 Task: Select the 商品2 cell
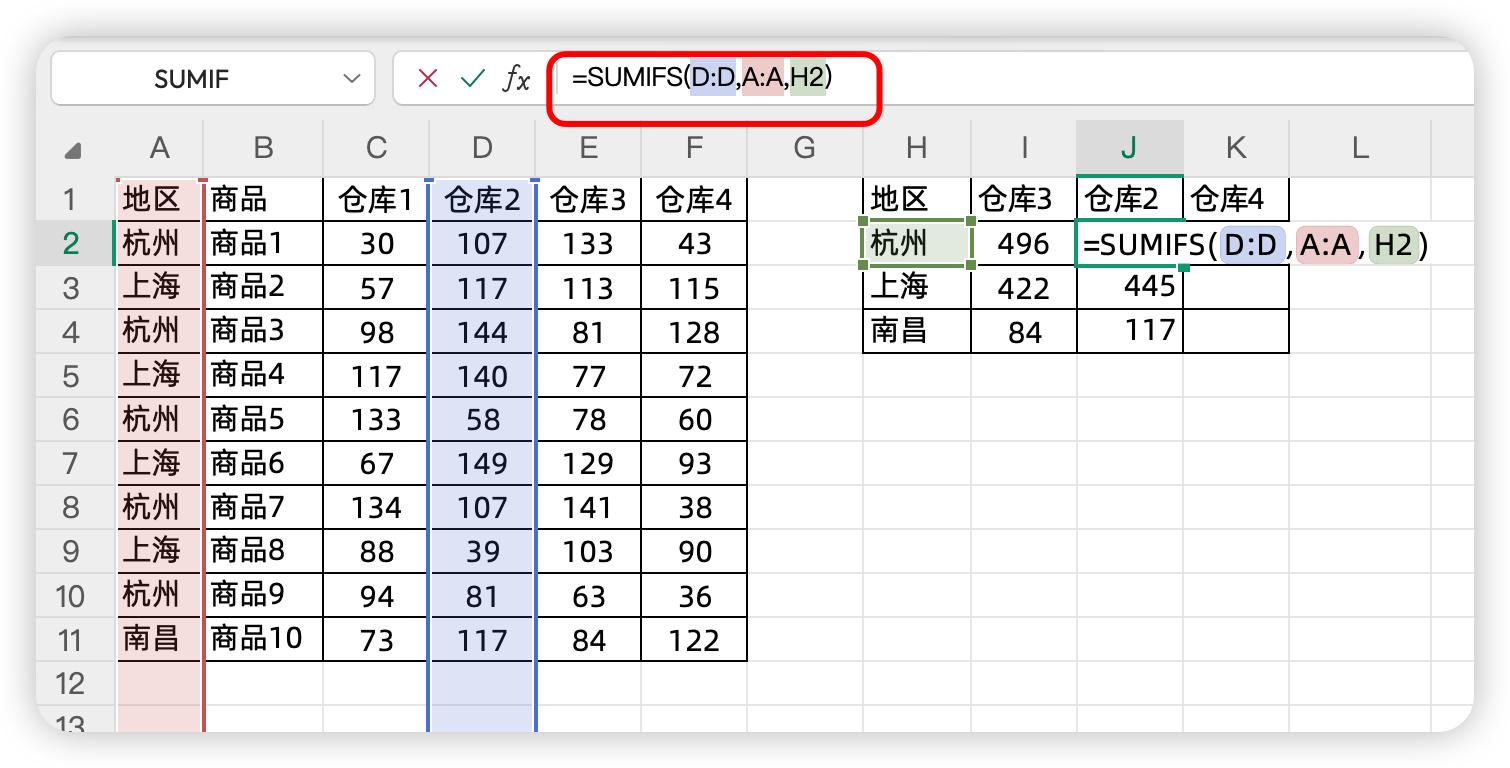coord(263,288)
